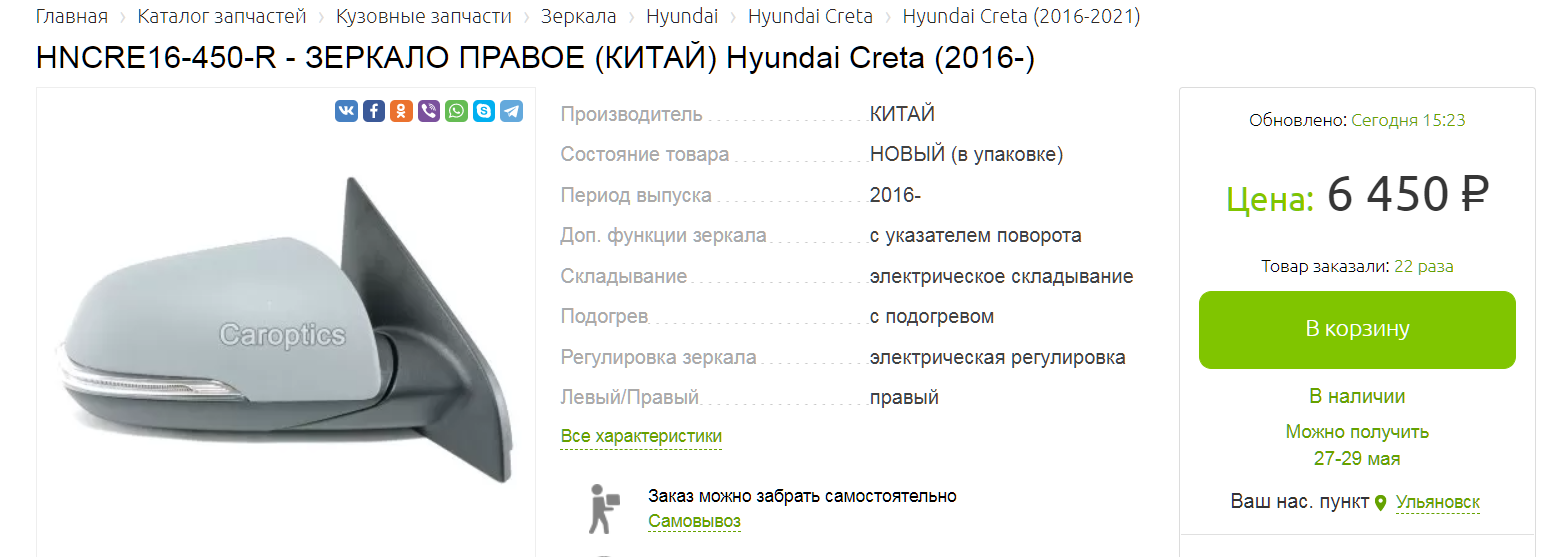Screen dimensions: 1568x557
Task: Open Каталог запчастей breadcrumb
Action: (x=222, y=16)
